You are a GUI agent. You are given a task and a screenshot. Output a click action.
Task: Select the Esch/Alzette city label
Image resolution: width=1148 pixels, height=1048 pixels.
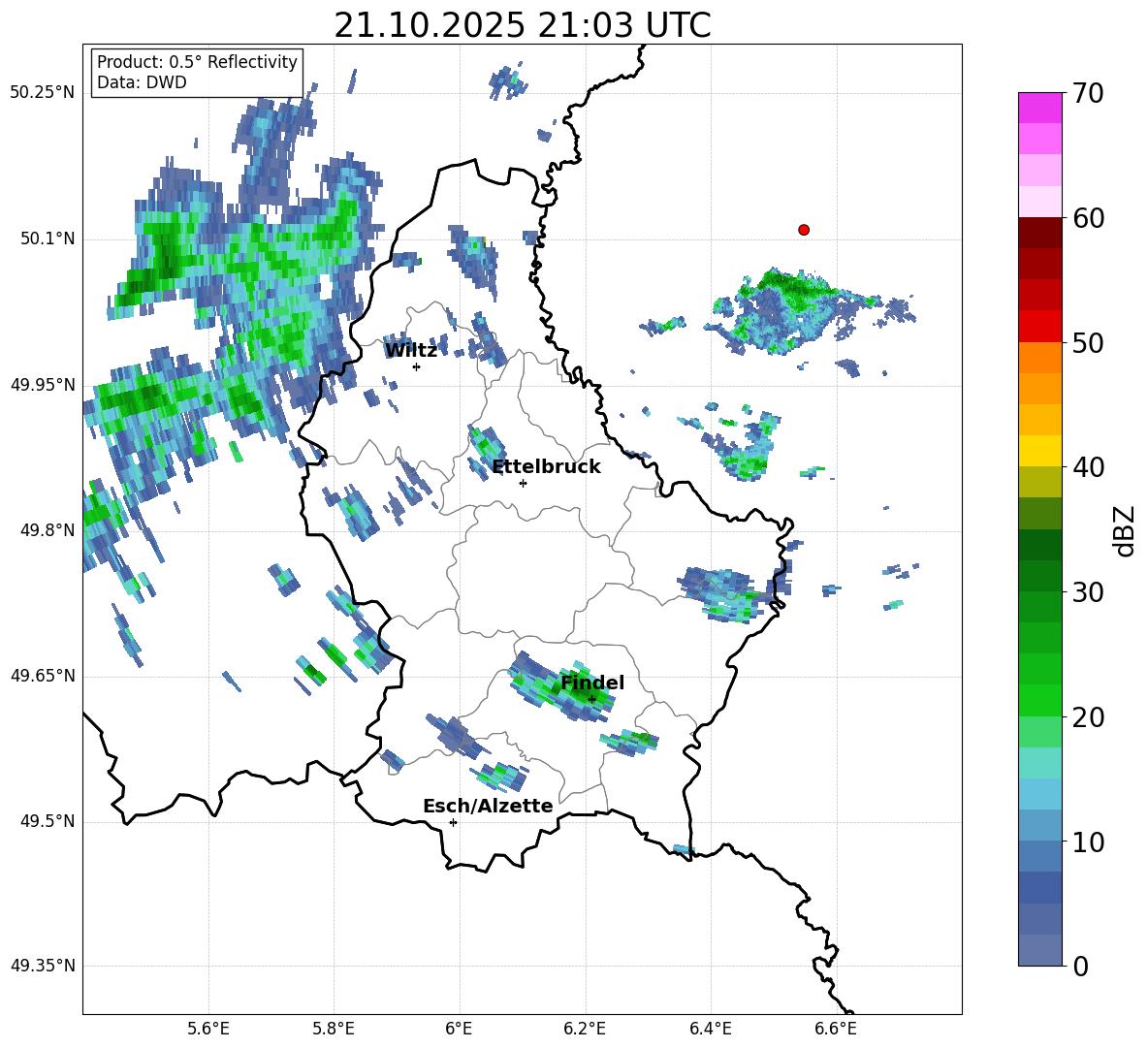tap(488, 807)
